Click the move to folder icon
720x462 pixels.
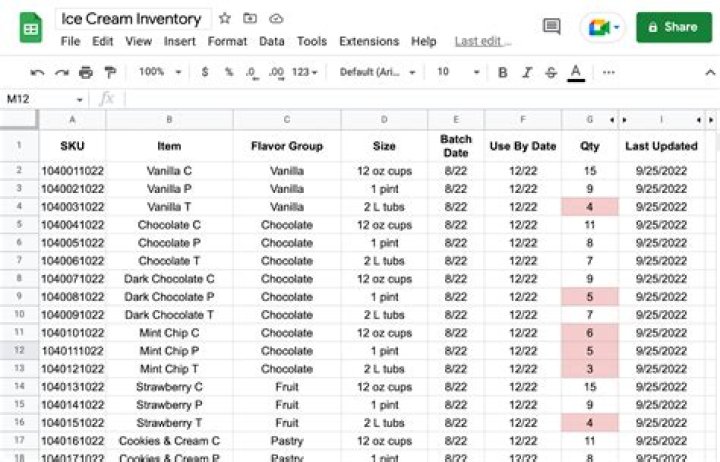pos(250,19)
